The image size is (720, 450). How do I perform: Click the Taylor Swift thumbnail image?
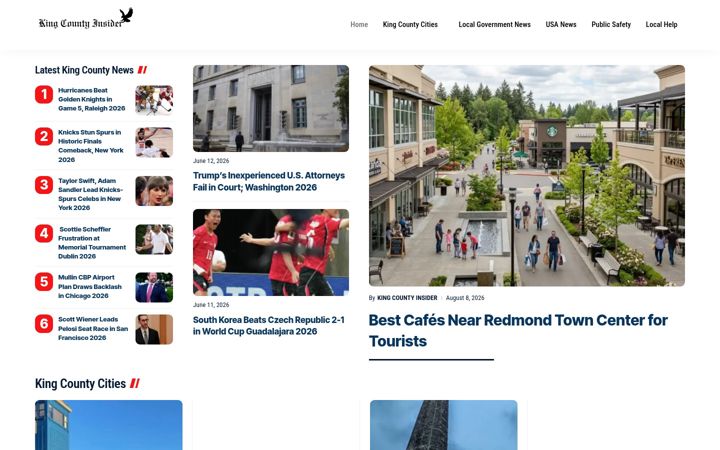point(154,191)
